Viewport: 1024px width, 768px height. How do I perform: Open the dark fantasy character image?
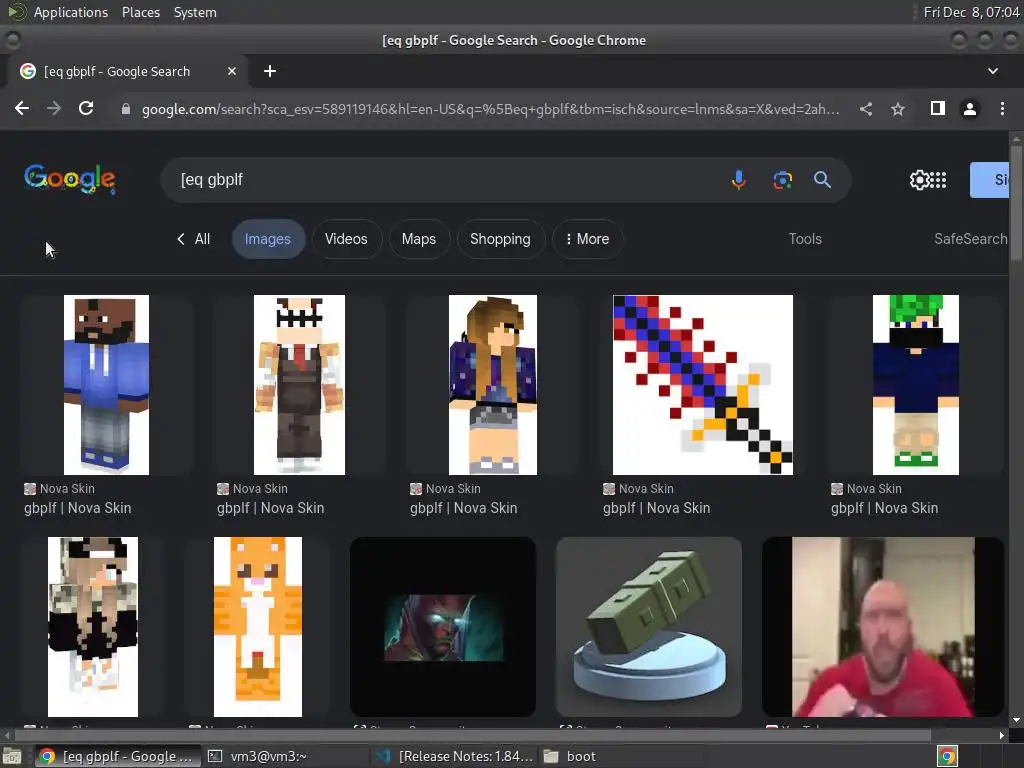(443, 626)
